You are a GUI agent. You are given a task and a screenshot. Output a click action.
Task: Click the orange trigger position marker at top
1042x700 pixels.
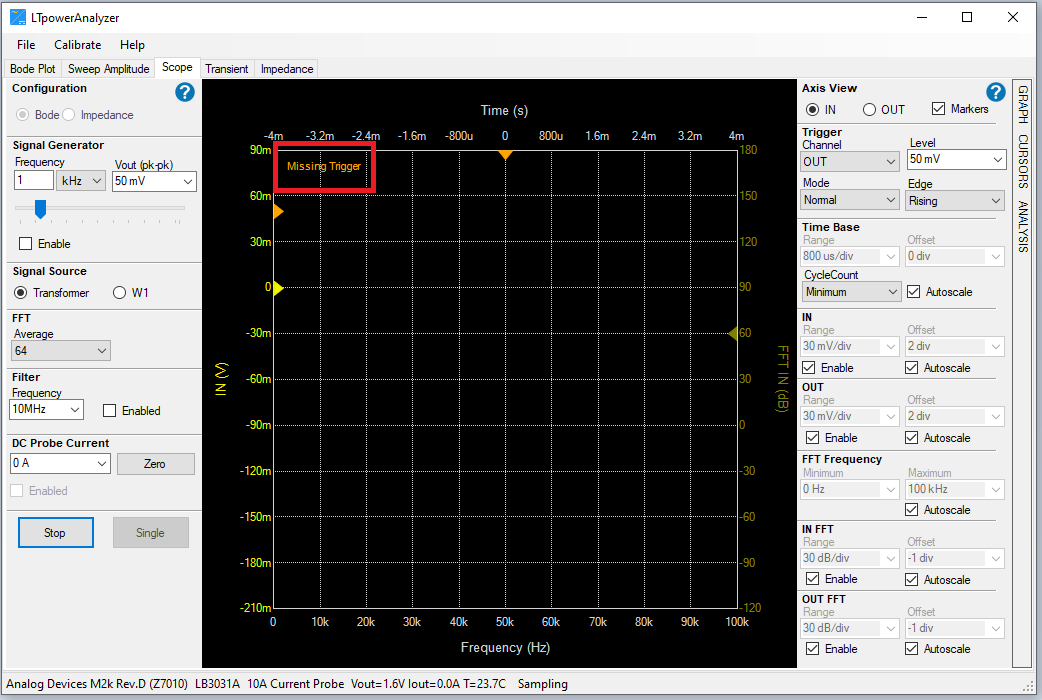505,154
